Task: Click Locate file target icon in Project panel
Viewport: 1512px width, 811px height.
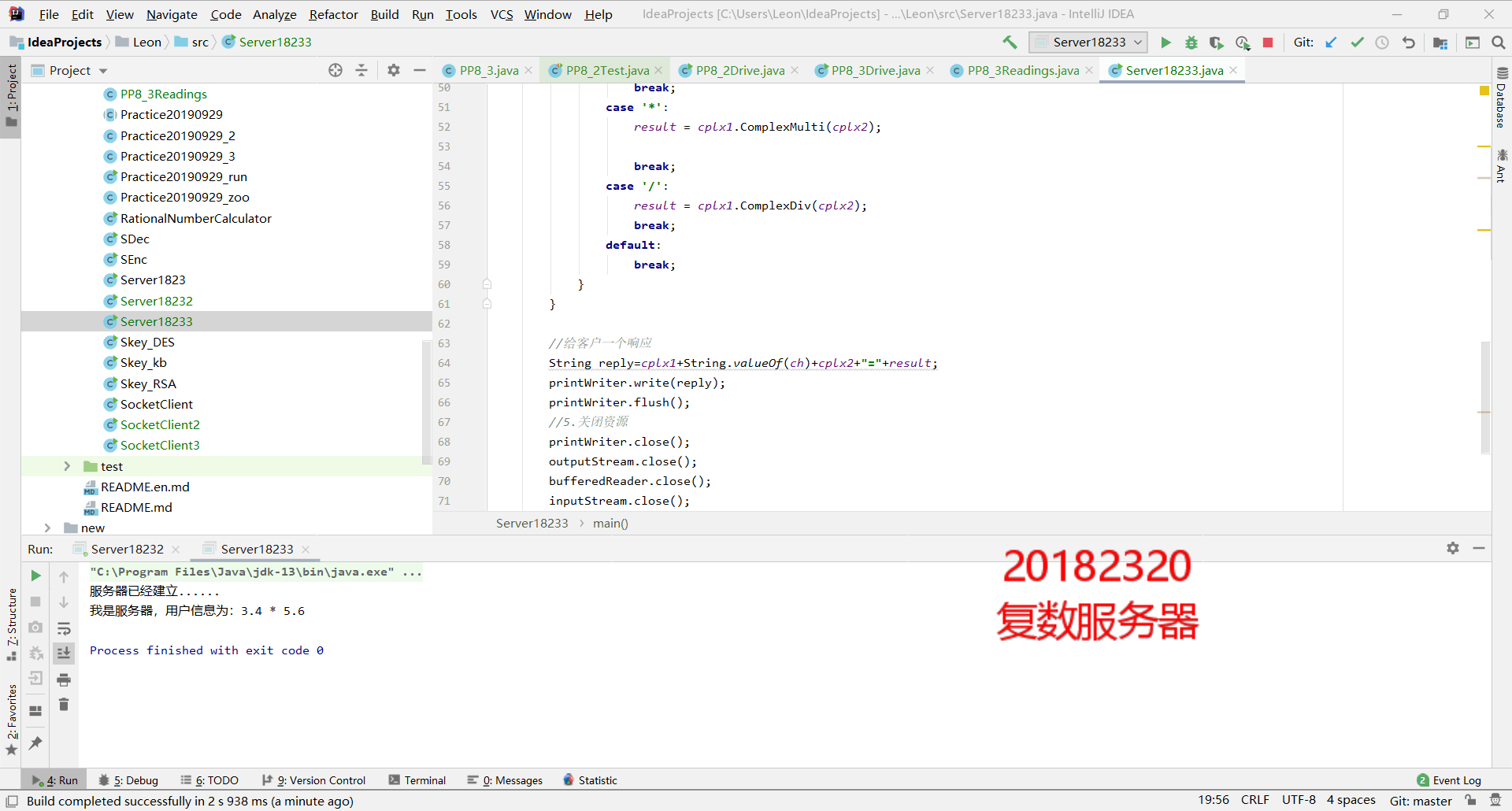Action: click(x=335, y=70)
